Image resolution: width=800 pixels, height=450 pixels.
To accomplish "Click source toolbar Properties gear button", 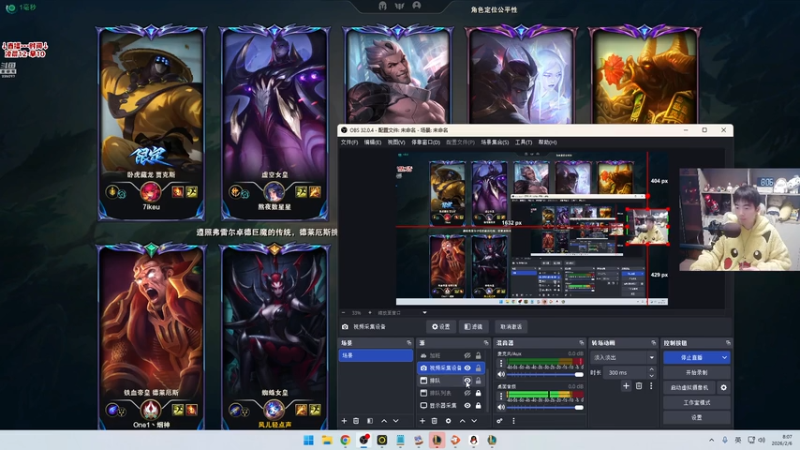I will [441, 327].
